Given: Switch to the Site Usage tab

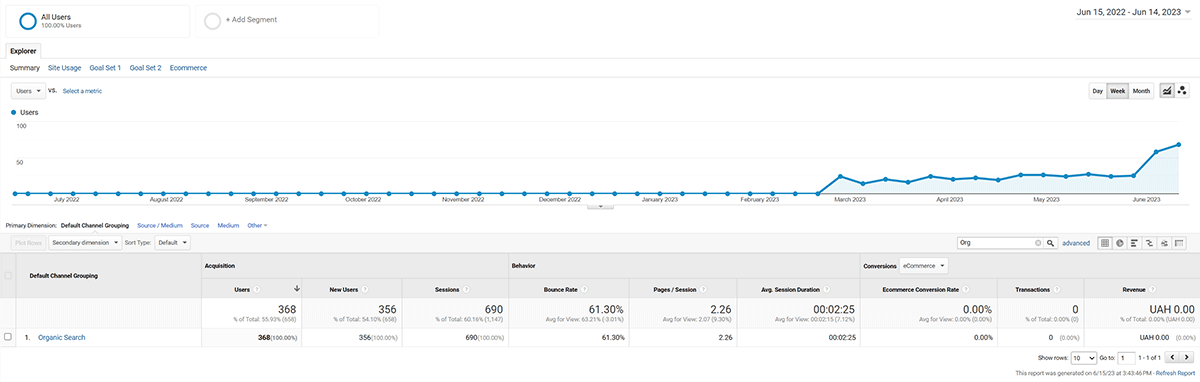Looking at the screenshot, I should (x=65, y=67).
